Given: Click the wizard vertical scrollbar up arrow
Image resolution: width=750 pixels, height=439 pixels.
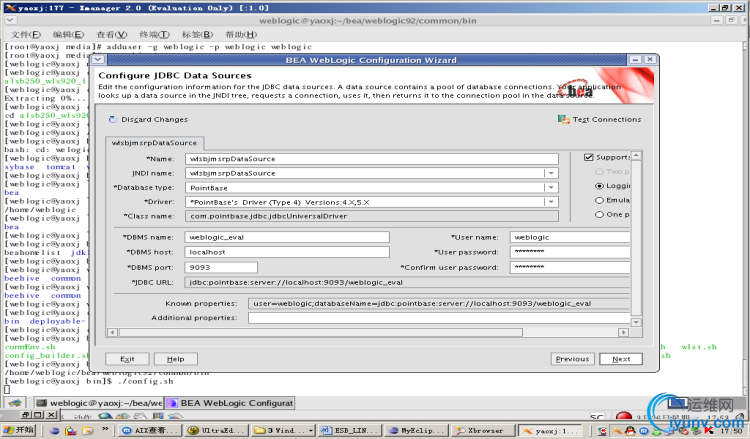Looking at the screenshot, I should (x=636, y=156).
